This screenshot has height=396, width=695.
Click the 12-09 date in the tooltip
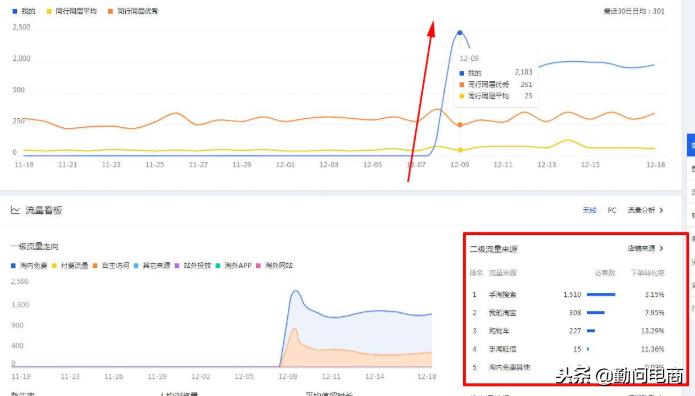point(469,59)
